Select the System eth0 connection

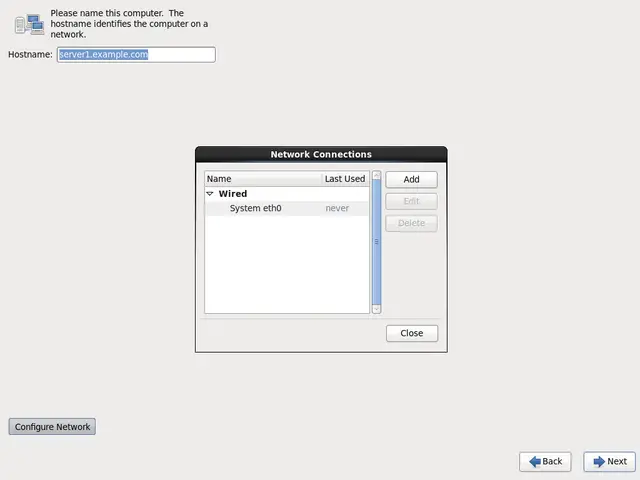[x=287, y=209]
